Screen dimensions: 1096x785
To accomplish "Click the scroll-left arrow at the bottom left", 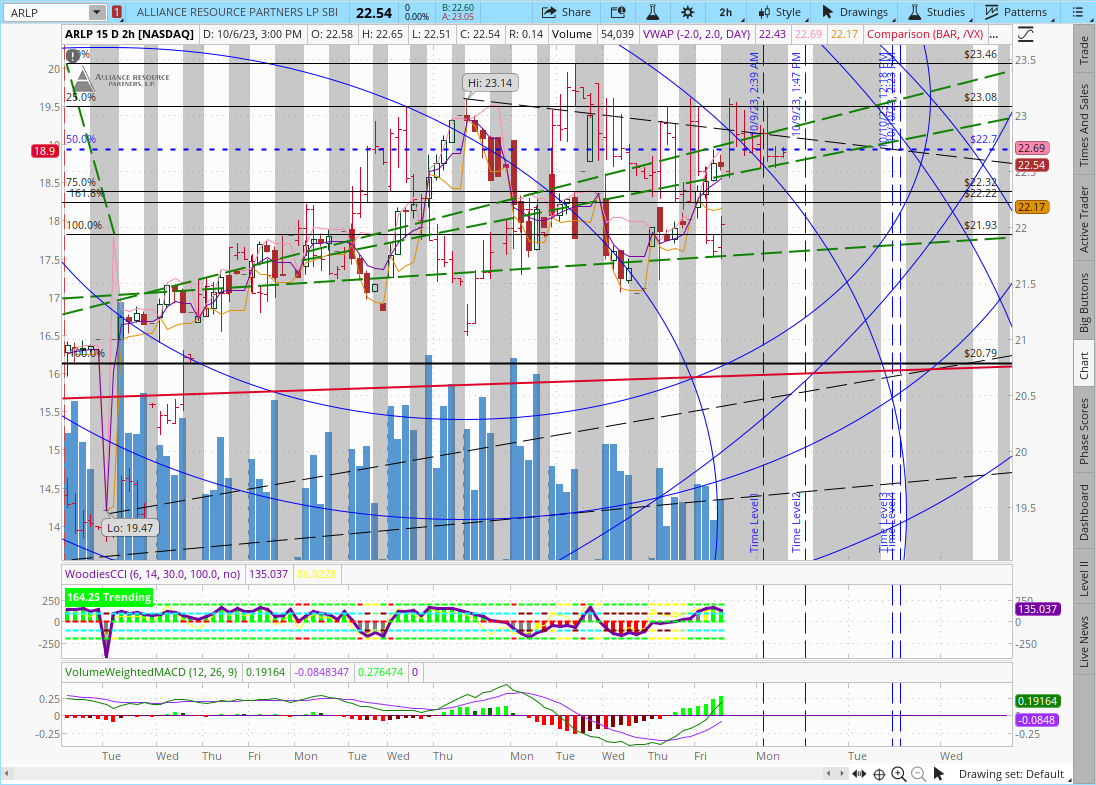I will click(x=7, y=774).
